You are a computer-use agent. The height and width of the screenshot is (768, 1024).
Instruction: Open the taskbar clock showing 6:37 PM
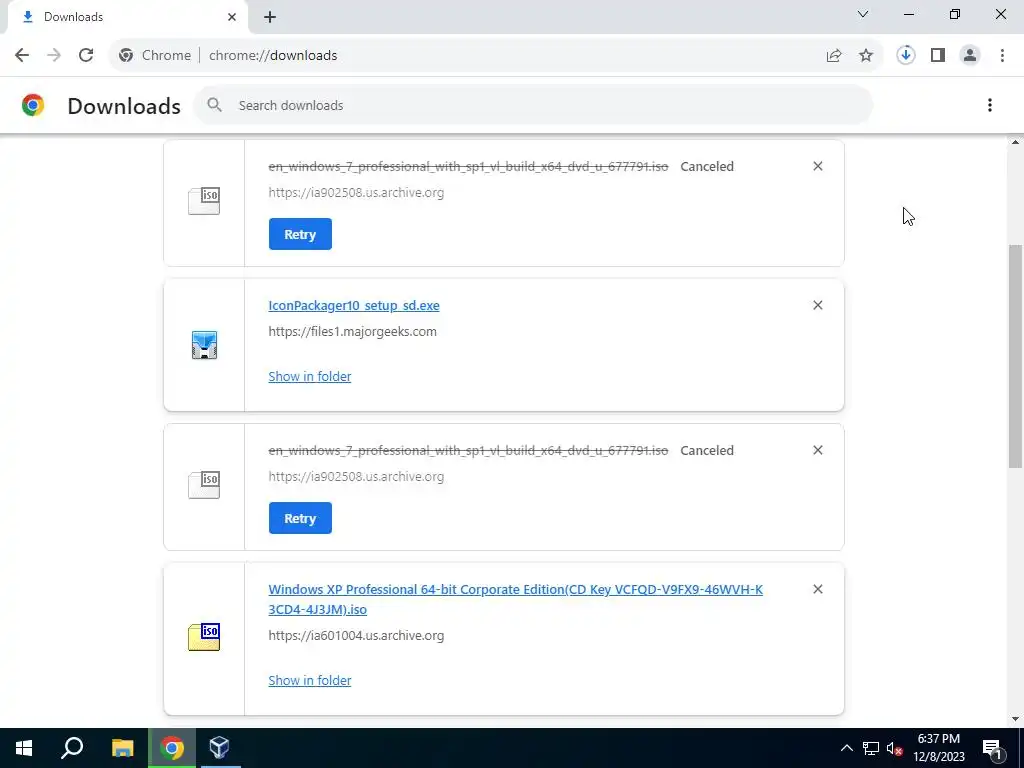[x=939, y=748]
